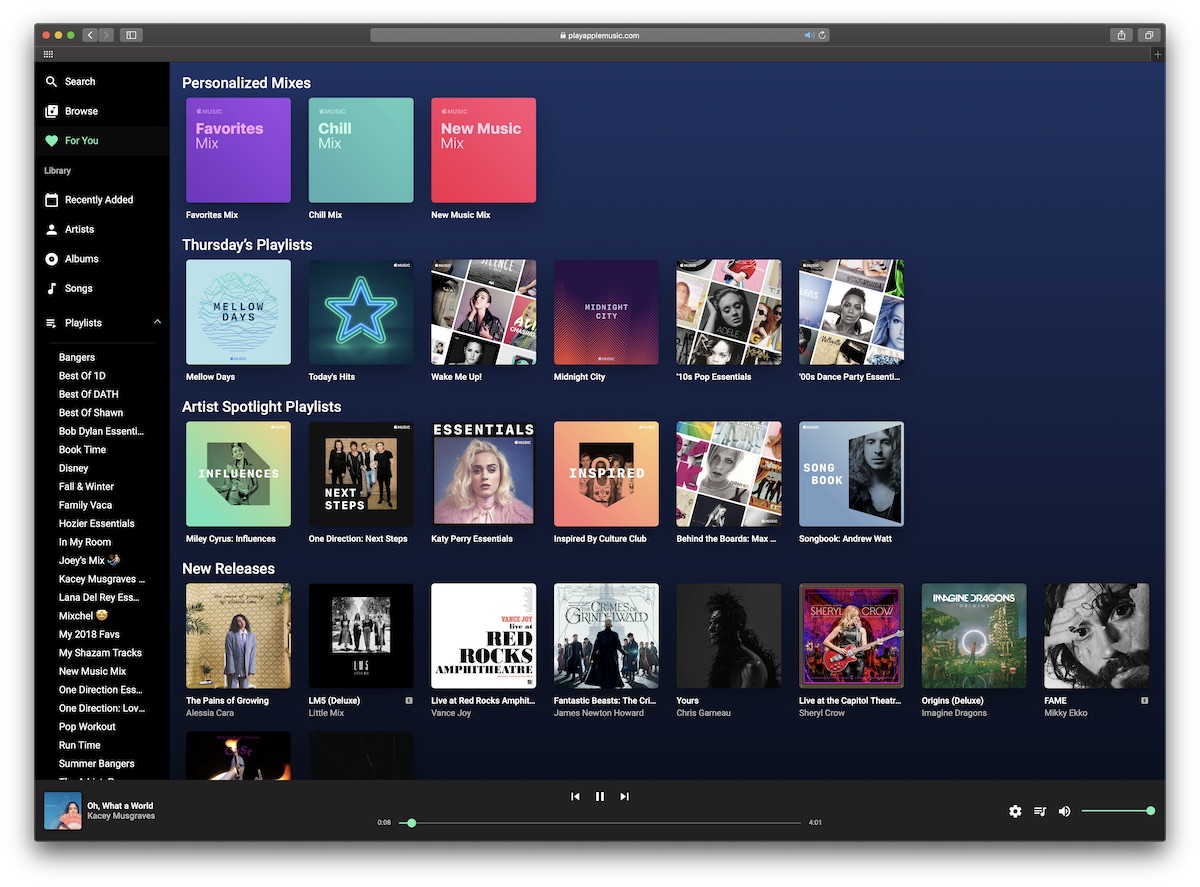Open the Albums disc icon
Image resolution: width=1200 pixels, height=887 pixels.
(52, 259)
